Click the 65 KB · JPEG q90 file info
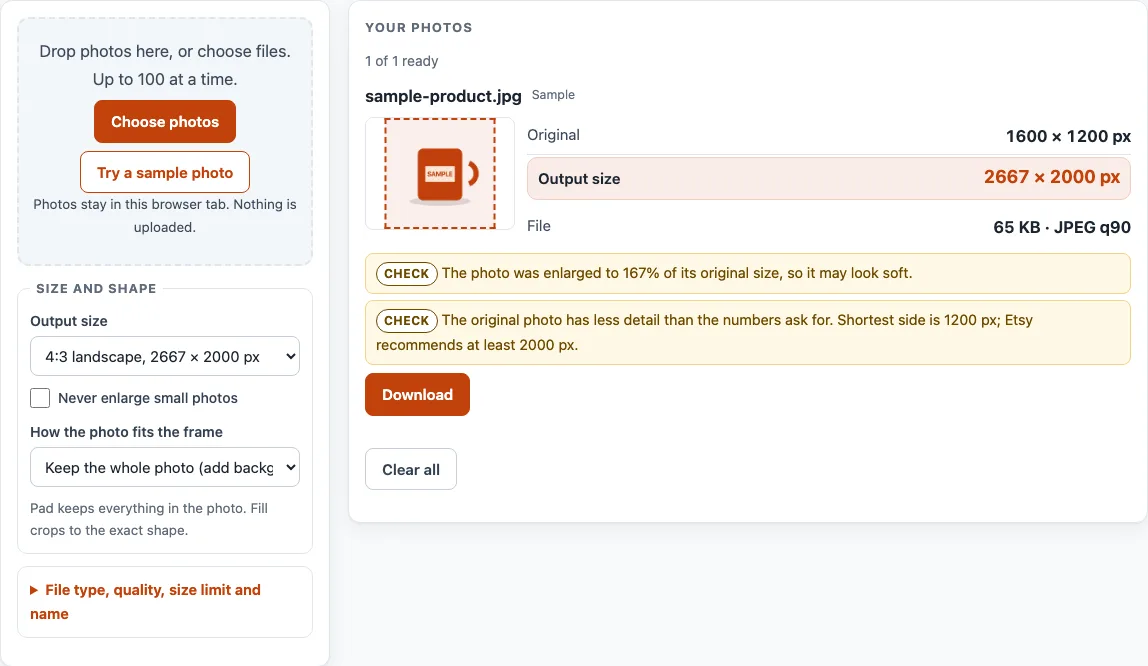This screenshot has height=666, width=1148. coord(1062,227)
